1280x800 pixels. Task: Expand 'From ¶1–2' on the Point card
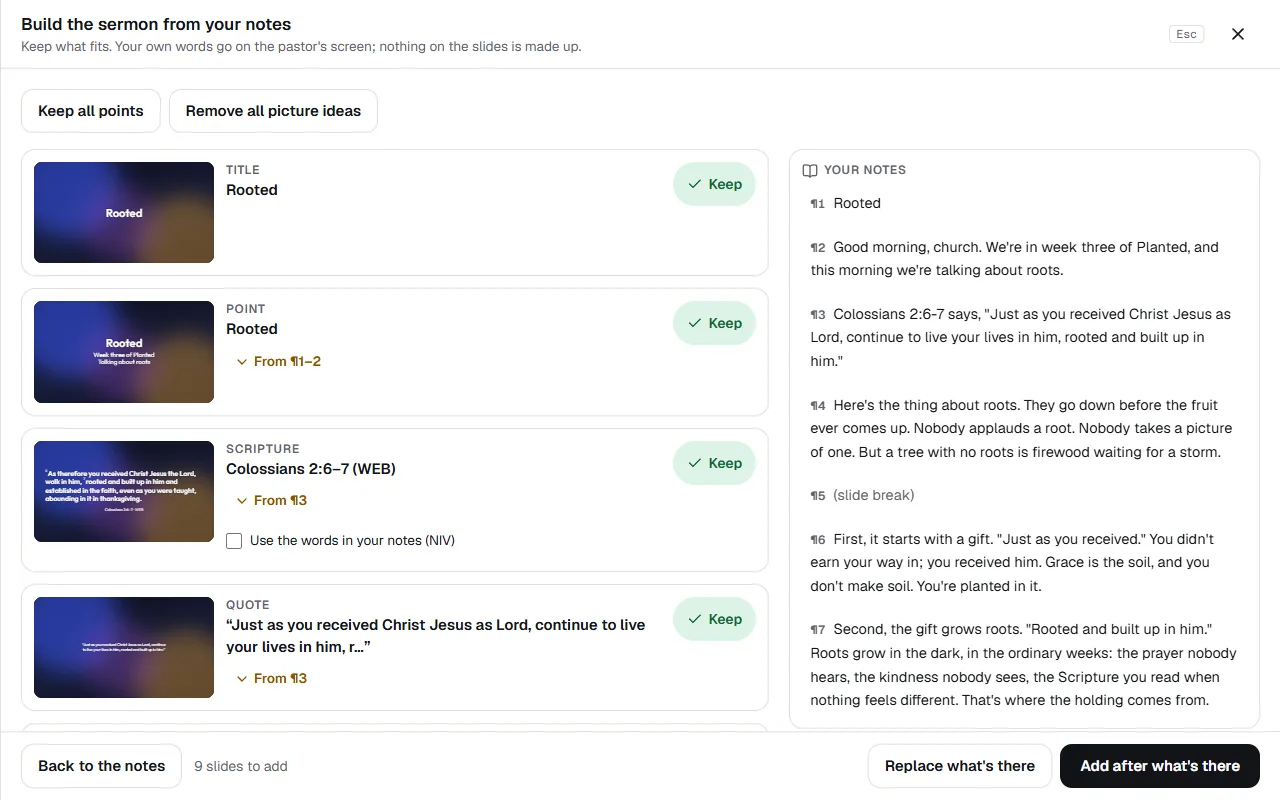coord(278,362)
